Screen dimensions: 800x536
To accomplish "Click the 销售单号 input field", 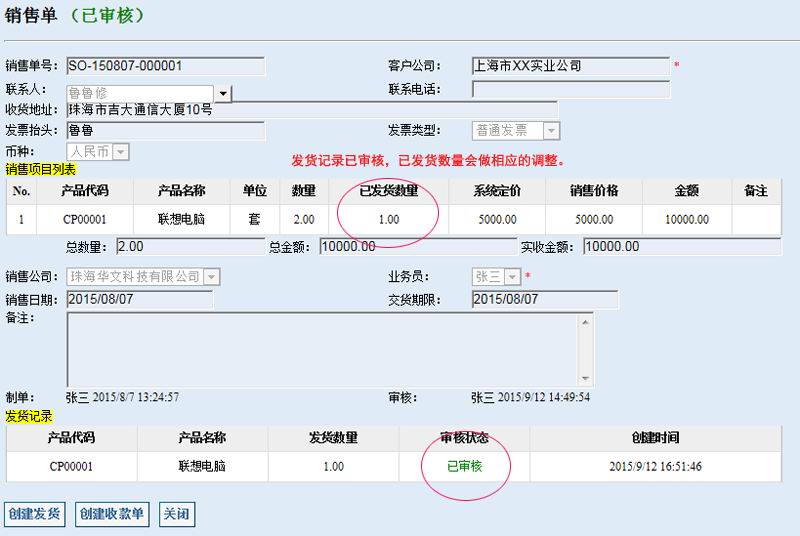I will click(166, 66).
